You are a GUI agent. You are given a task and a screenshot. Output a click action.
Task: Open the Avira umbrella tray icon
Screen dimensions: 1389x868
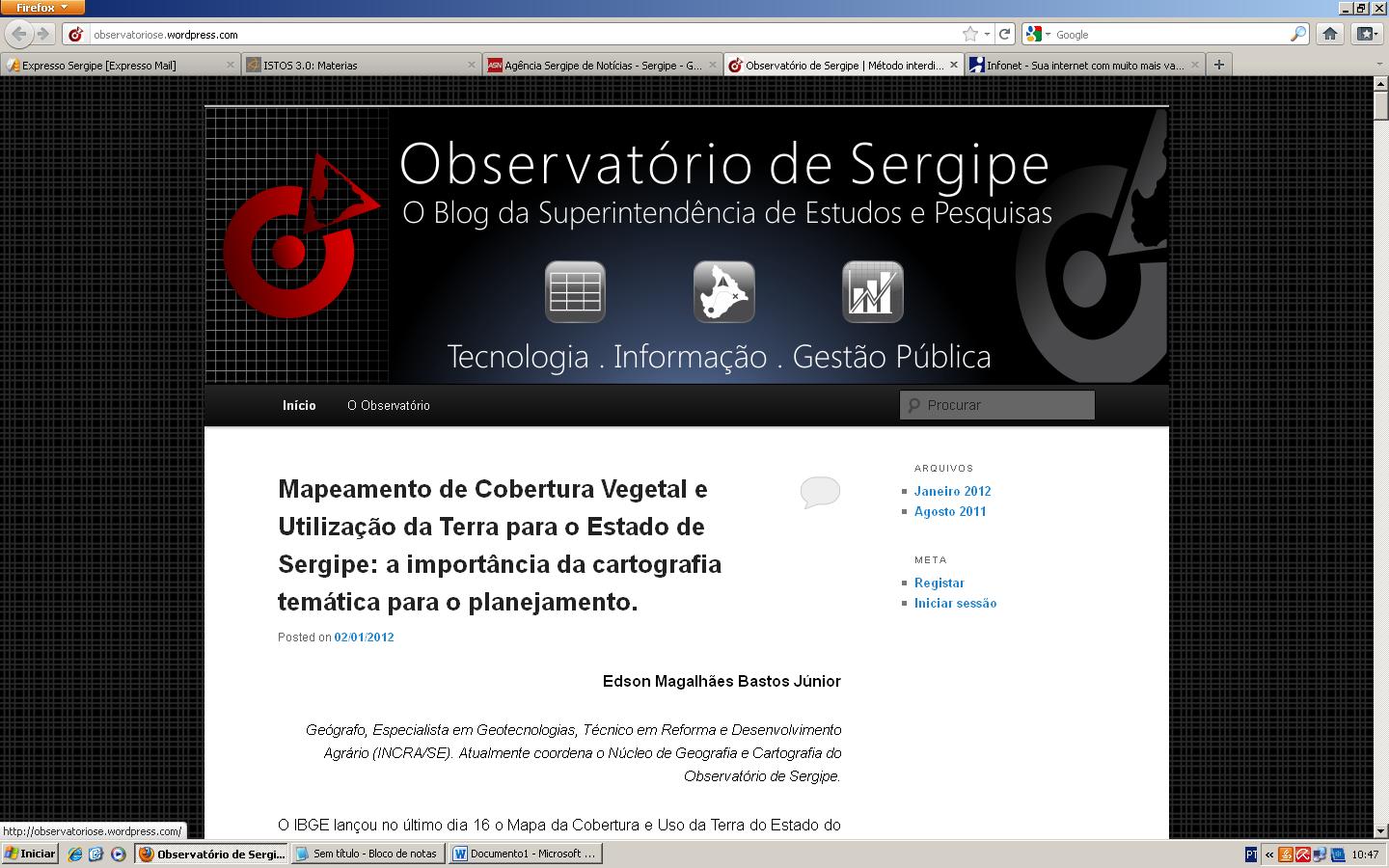(x=1303, y=854)
